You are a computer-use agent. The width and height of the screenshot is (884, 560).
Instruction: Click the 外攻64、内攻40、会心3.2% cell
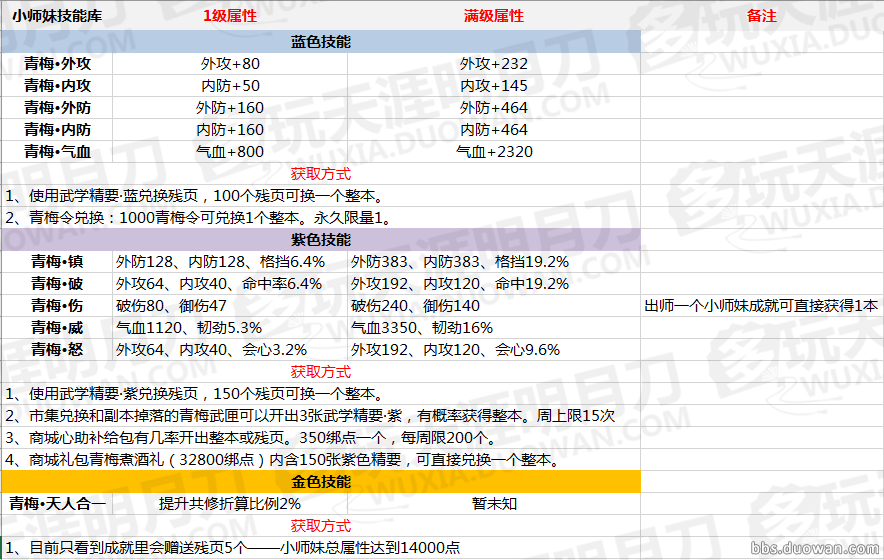click(230, 350)
